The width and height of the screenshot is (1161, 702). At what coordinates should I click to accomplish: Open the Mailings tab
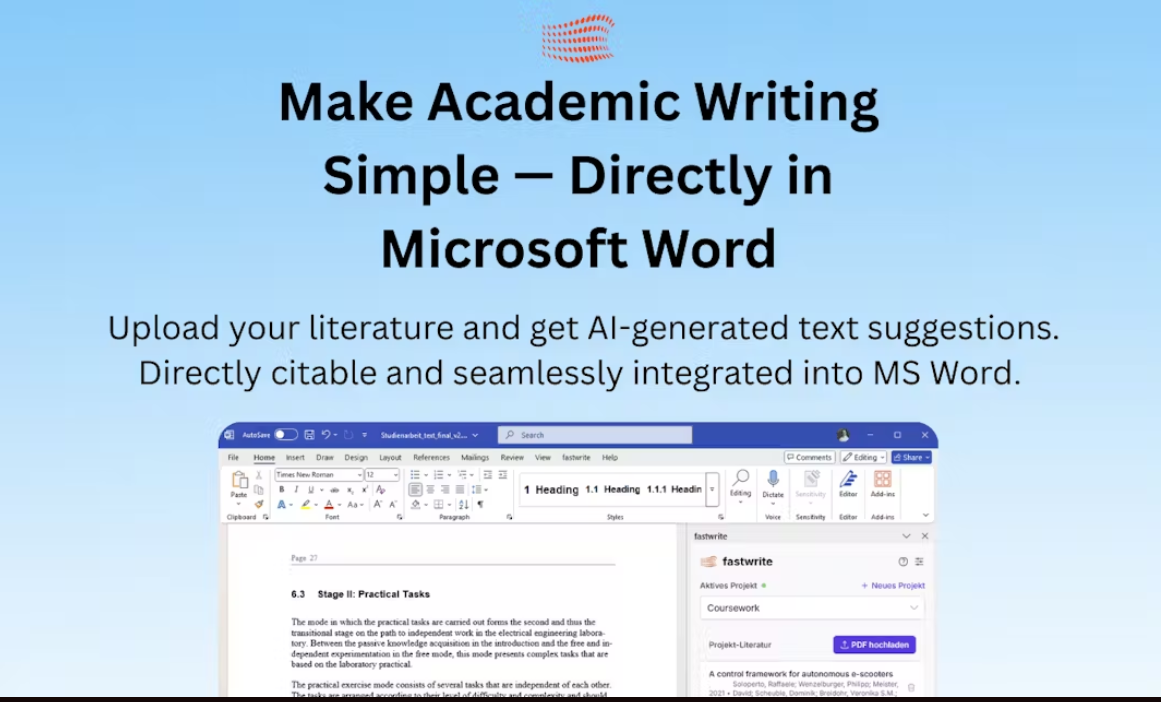[x=475, y=458]
